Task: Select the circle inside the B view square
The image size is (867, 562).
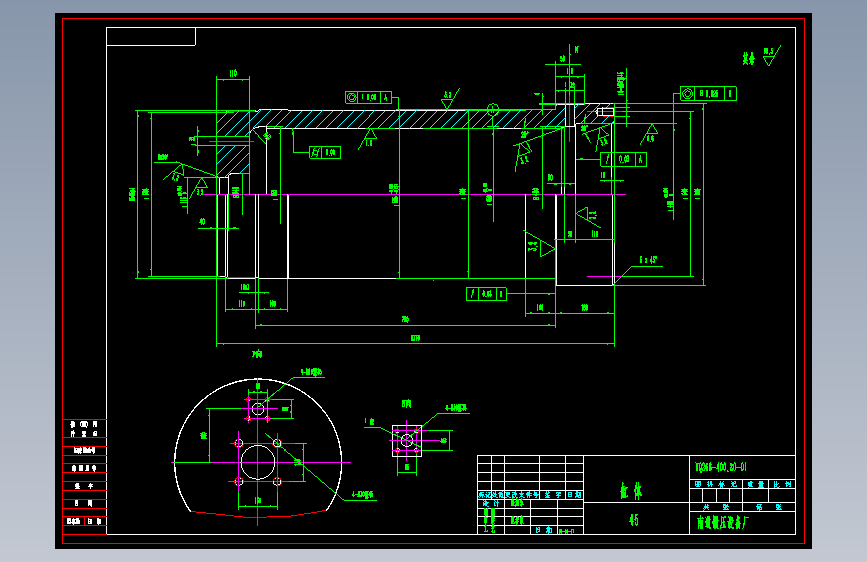Action: [x=407, y=440]
